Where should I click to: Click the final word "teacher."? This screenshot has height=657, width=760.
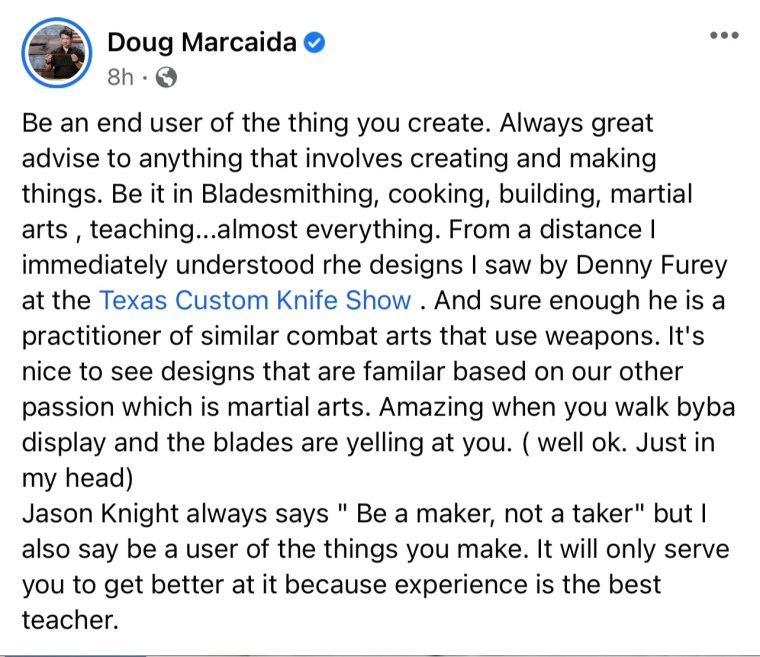coord(70,619)
